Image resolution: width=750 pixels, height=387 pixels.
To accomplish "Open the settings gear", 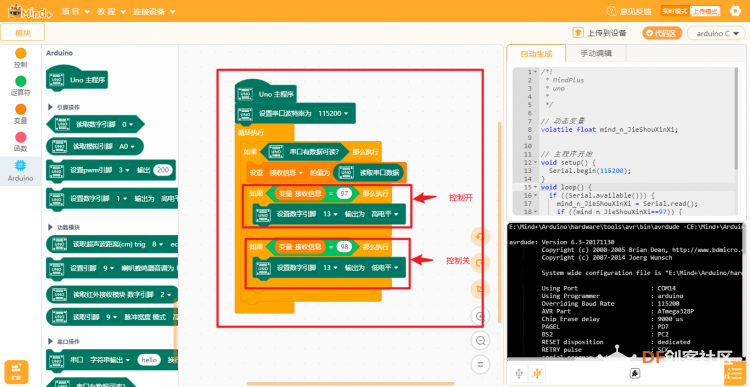I will [735, 11].
